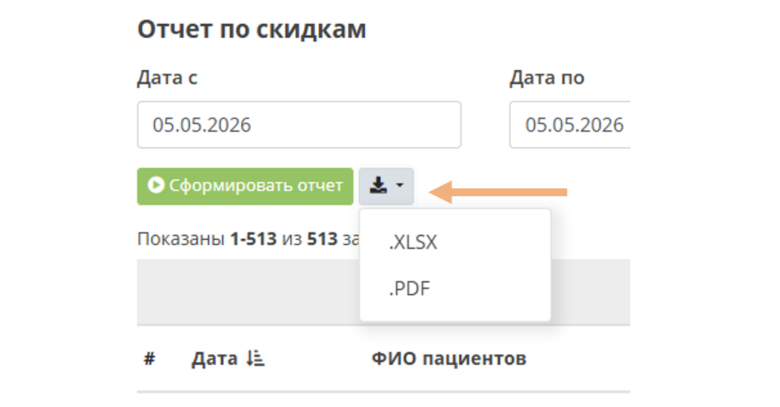Open the export dropdown caret arrow
Viewport: 780px width, 407px height.
pos(399,186)
